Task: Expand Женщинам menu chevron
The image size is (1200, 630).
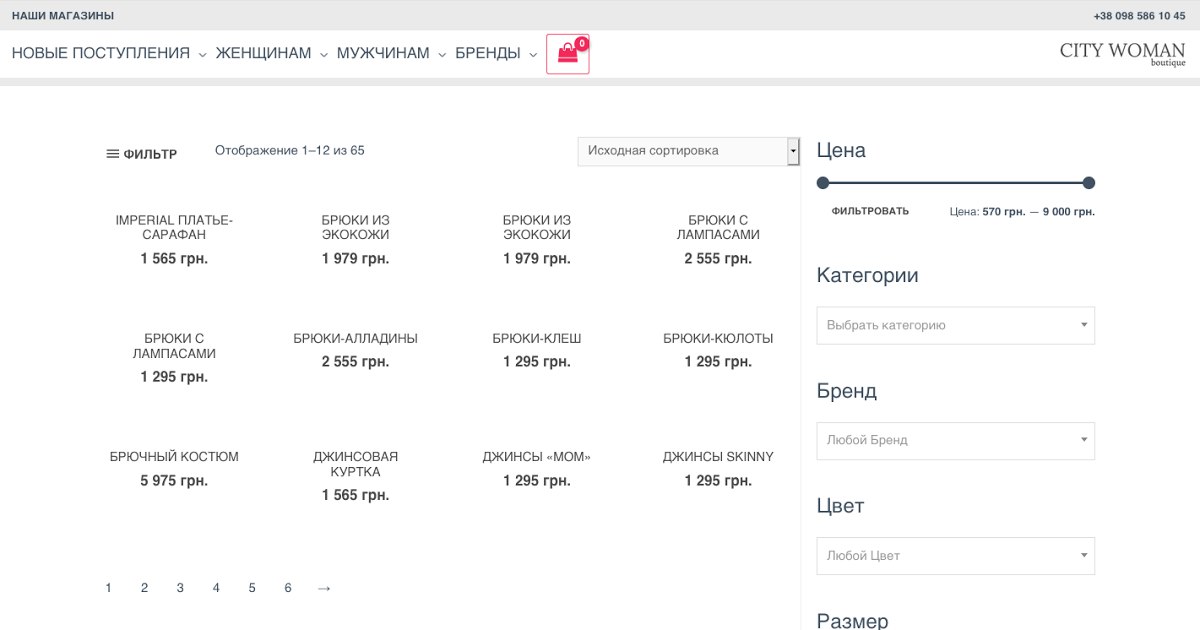Action: point(324,55)
